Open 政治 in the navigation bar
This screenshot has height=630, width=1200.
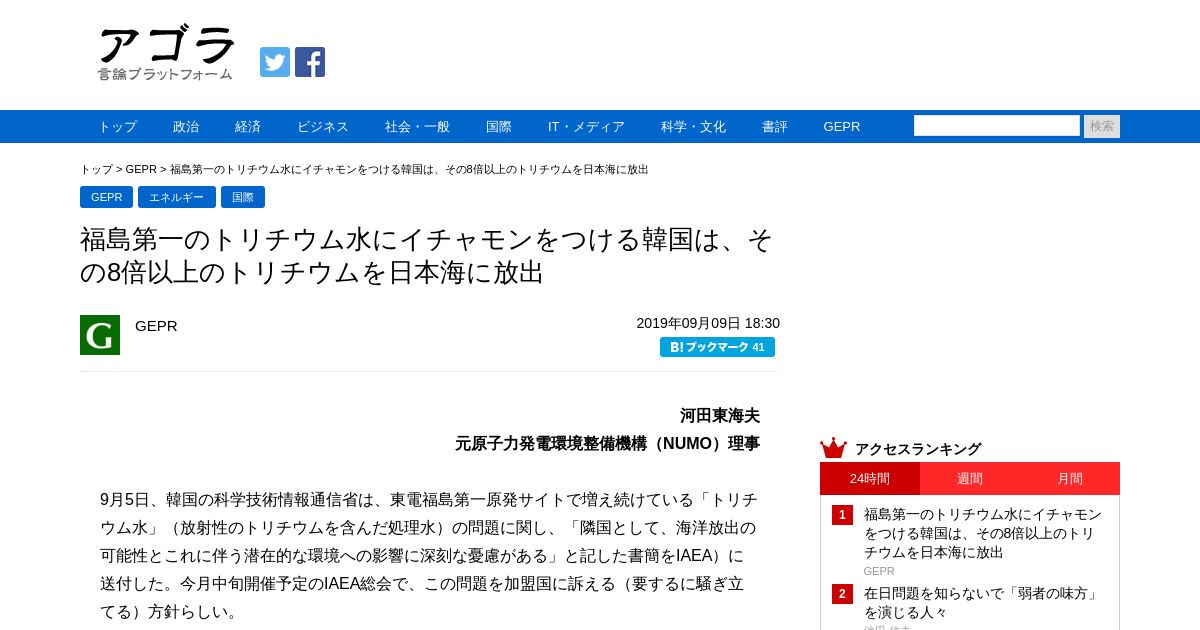pos(186,127)
